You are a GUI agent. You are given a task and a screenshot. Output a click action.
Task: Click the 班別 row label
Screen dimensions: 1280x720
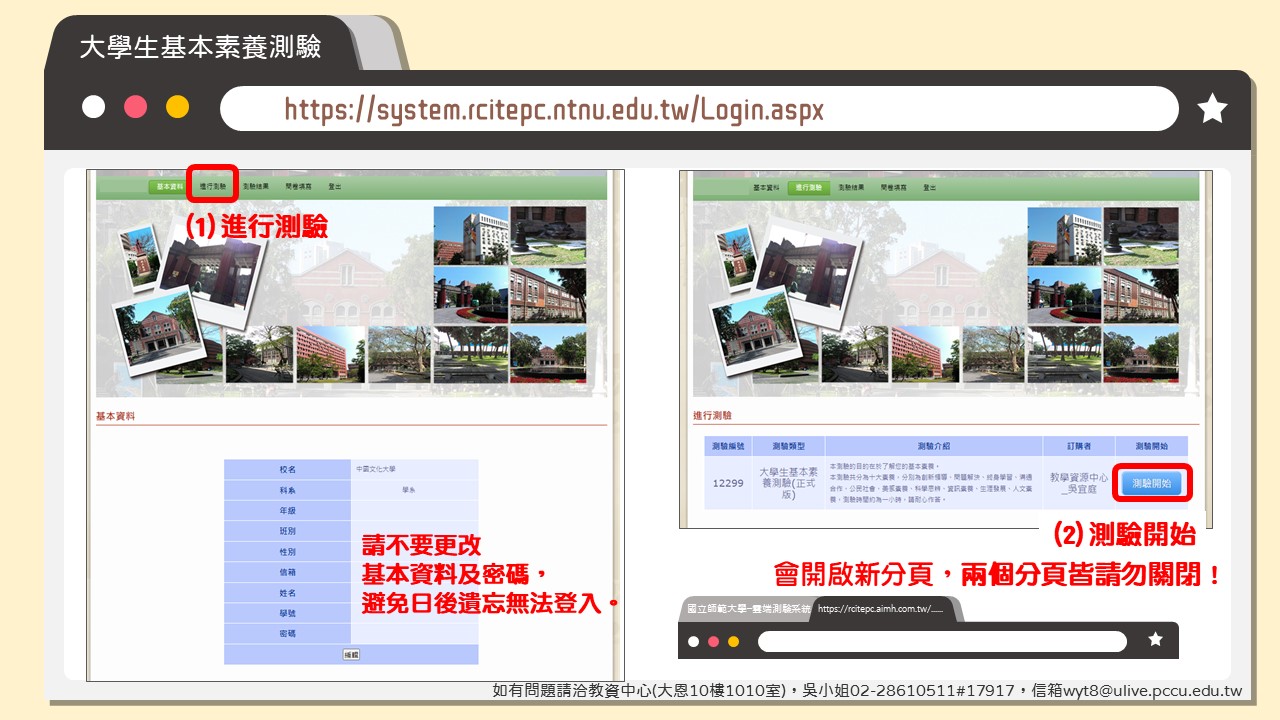[287, 531]
